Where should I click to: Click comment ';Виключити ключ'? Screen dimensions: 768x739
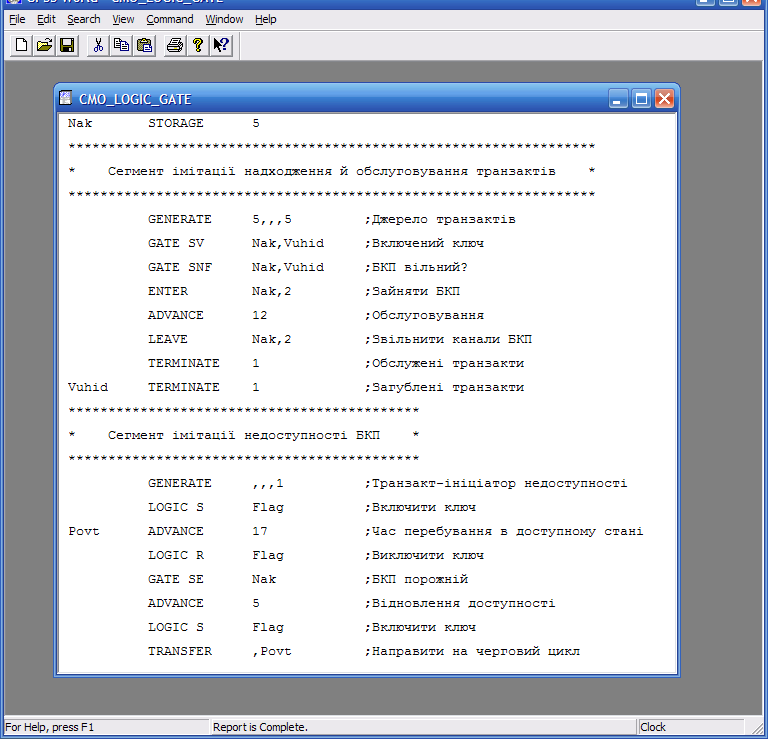pyautogui.click(x=424, y=555)
